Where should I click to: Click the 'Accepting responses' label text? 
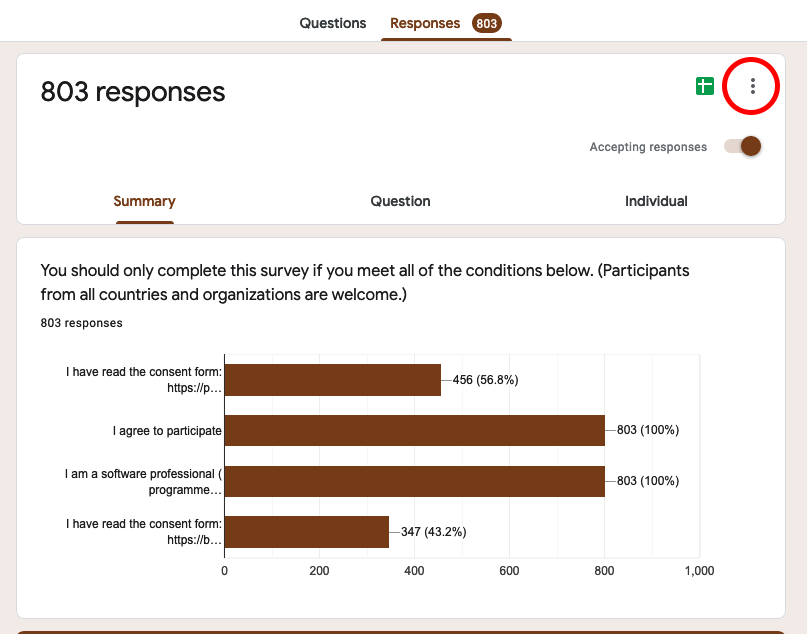(x=648, y=147)
